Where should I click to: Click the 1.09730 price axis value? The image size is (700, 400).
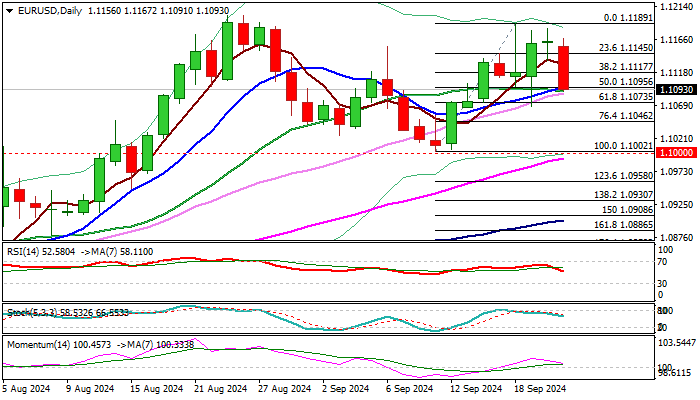tap(676, 172)
